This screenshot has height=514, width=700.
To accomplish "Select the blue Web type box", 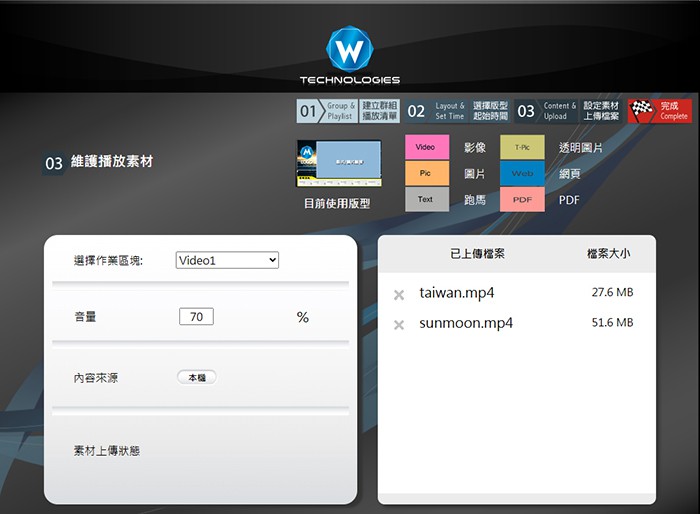I will pyautogui.click(x=522, y=173).
